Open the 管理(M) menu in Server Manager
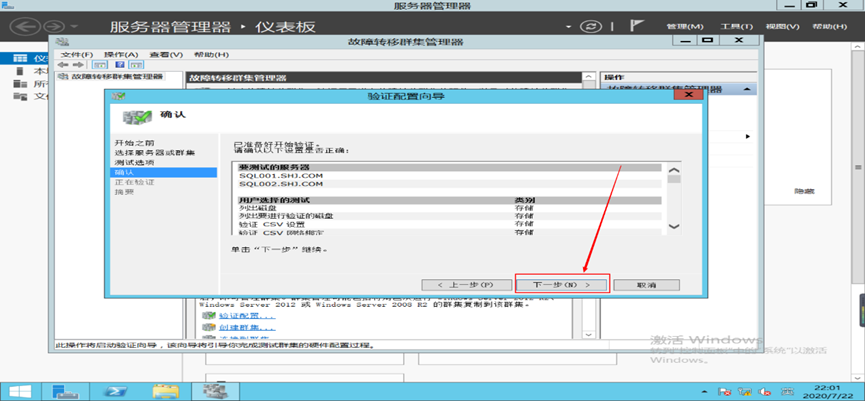 (685, 26)
